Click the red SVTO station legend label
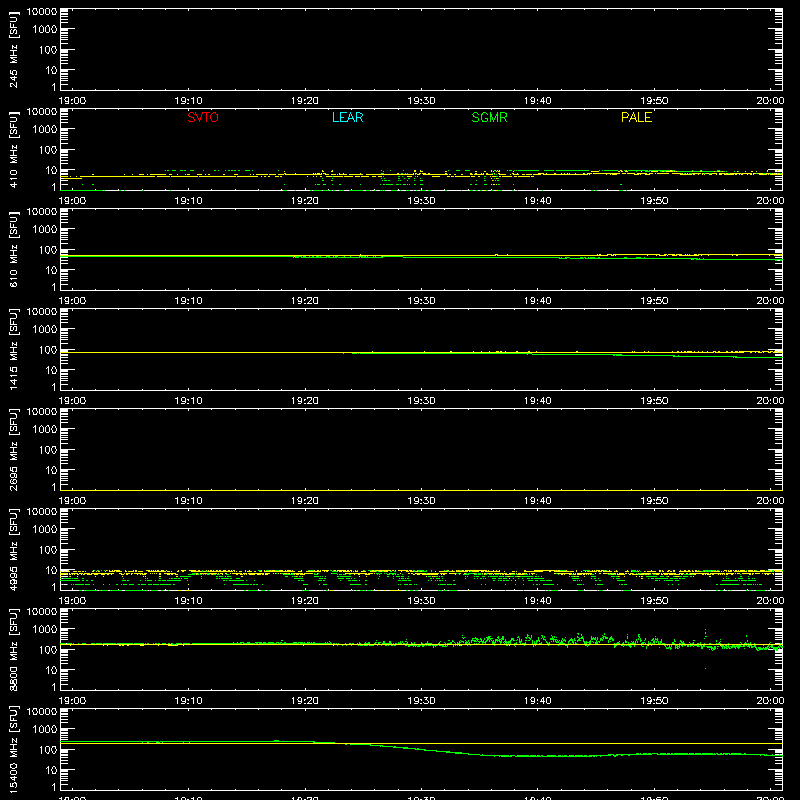This screenshot has height=800, width=800. 203,117
